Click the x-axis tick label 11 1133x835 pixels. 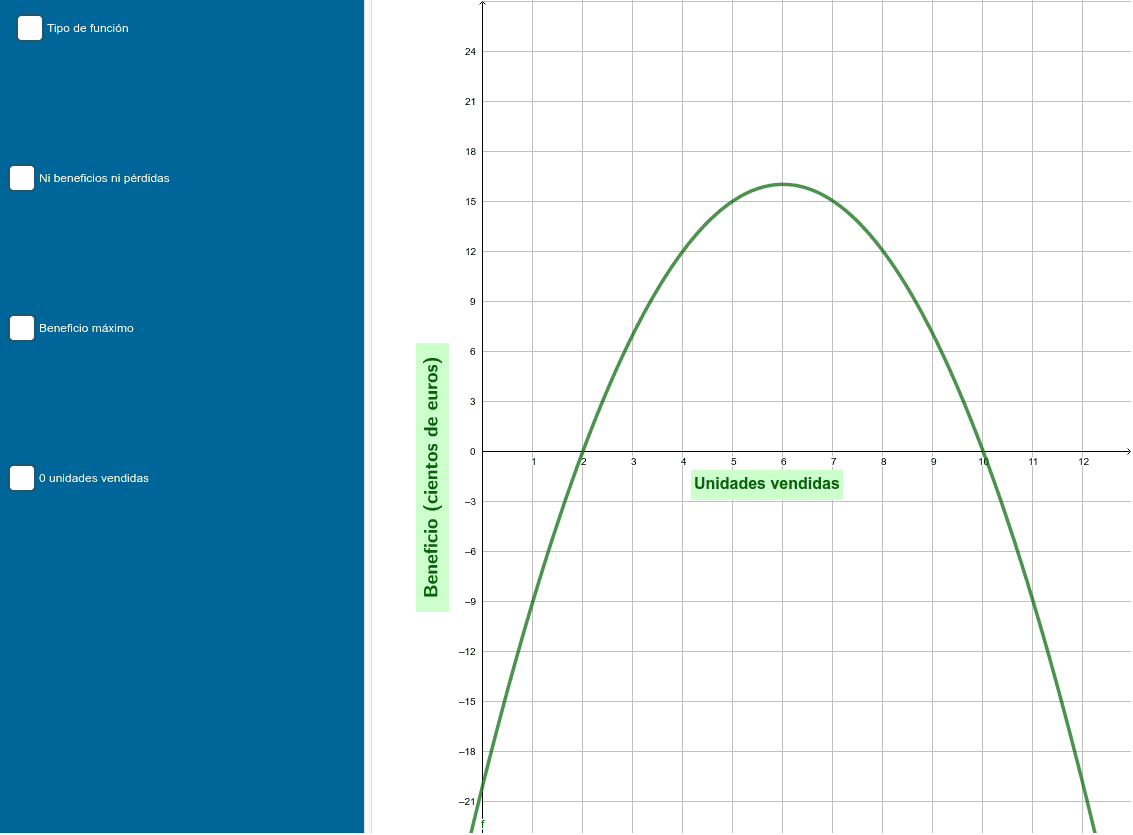click(x=1033, y=462)
